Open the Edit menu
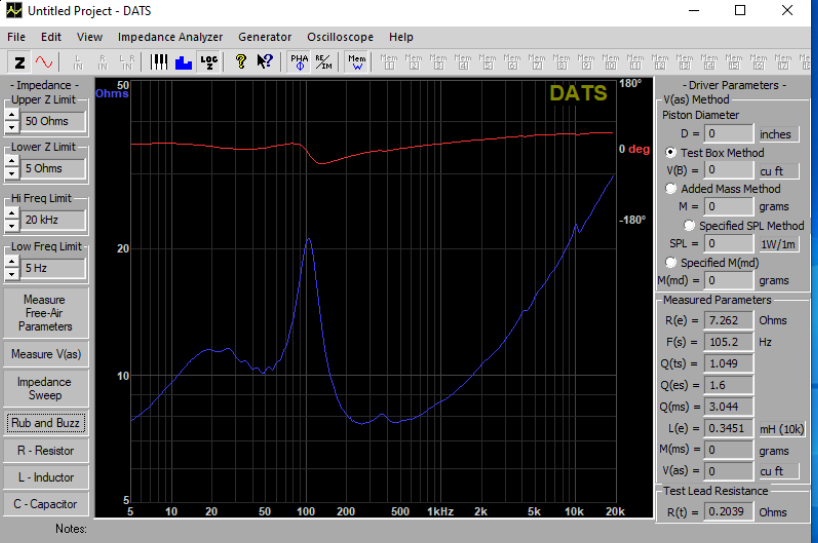 pos(51,37)
